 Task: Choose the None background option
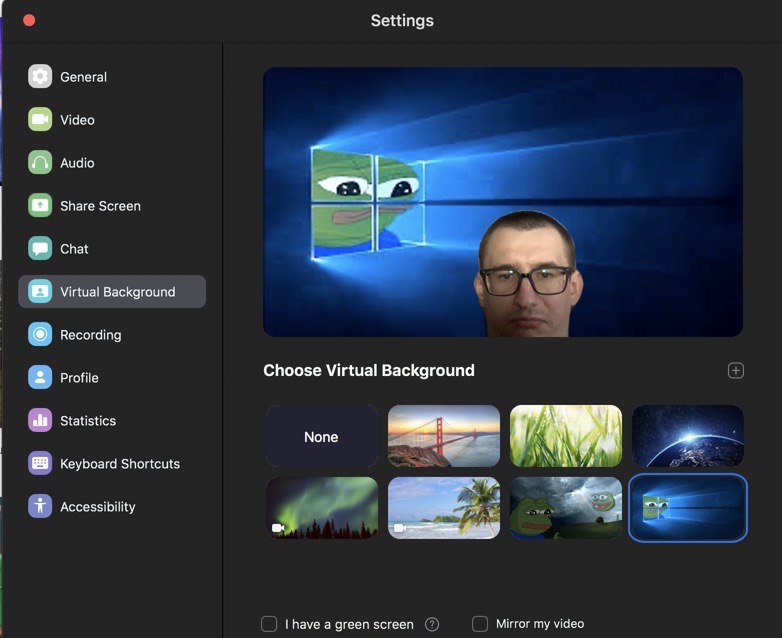(322, 436)
